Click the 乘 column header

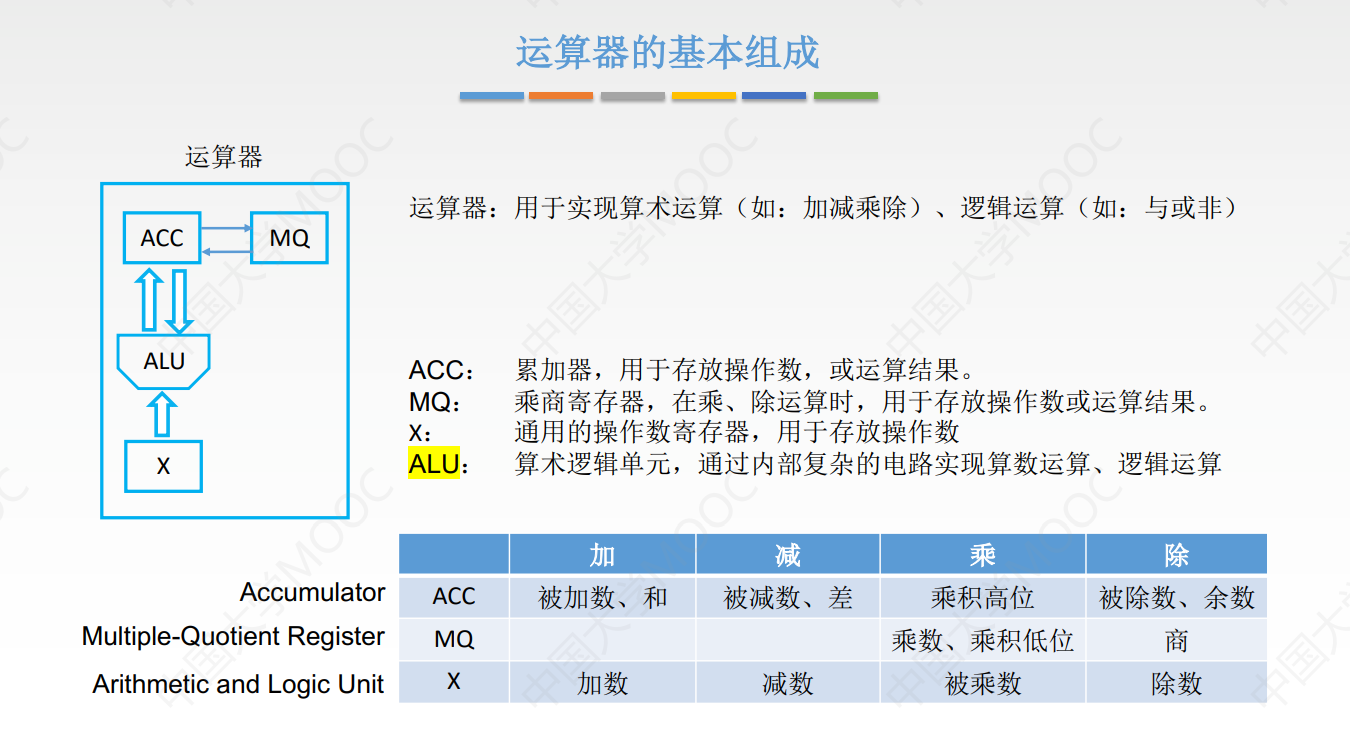click(x=981, y=553)
